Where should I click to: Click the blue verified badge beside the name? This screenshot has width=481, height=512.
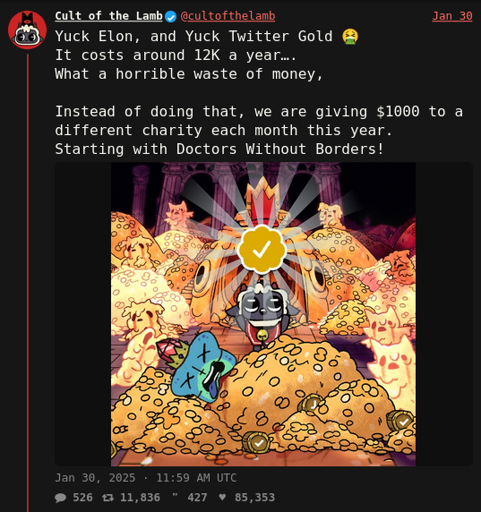tap(171, 16)
